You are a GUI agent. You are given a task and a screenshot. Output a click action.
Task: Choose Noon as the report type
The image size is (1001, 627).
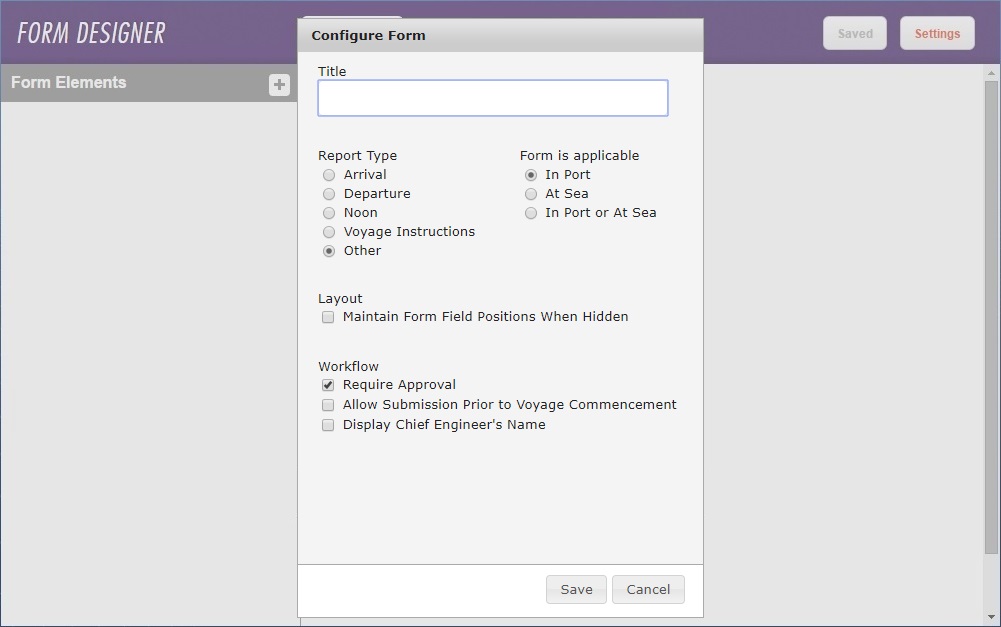tap(329, 212)
